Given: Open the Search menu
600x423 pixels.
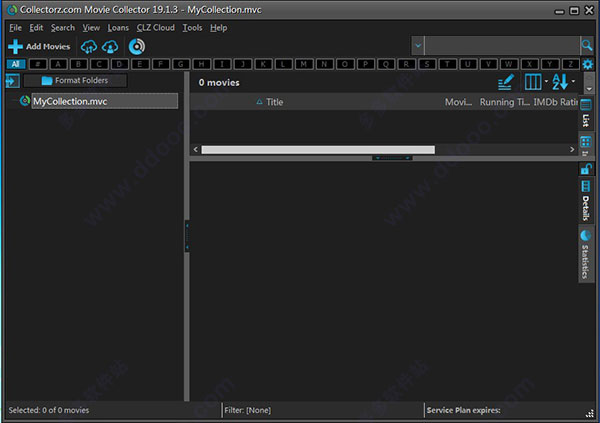Looking at the screenshot, I should coord(63,28).
